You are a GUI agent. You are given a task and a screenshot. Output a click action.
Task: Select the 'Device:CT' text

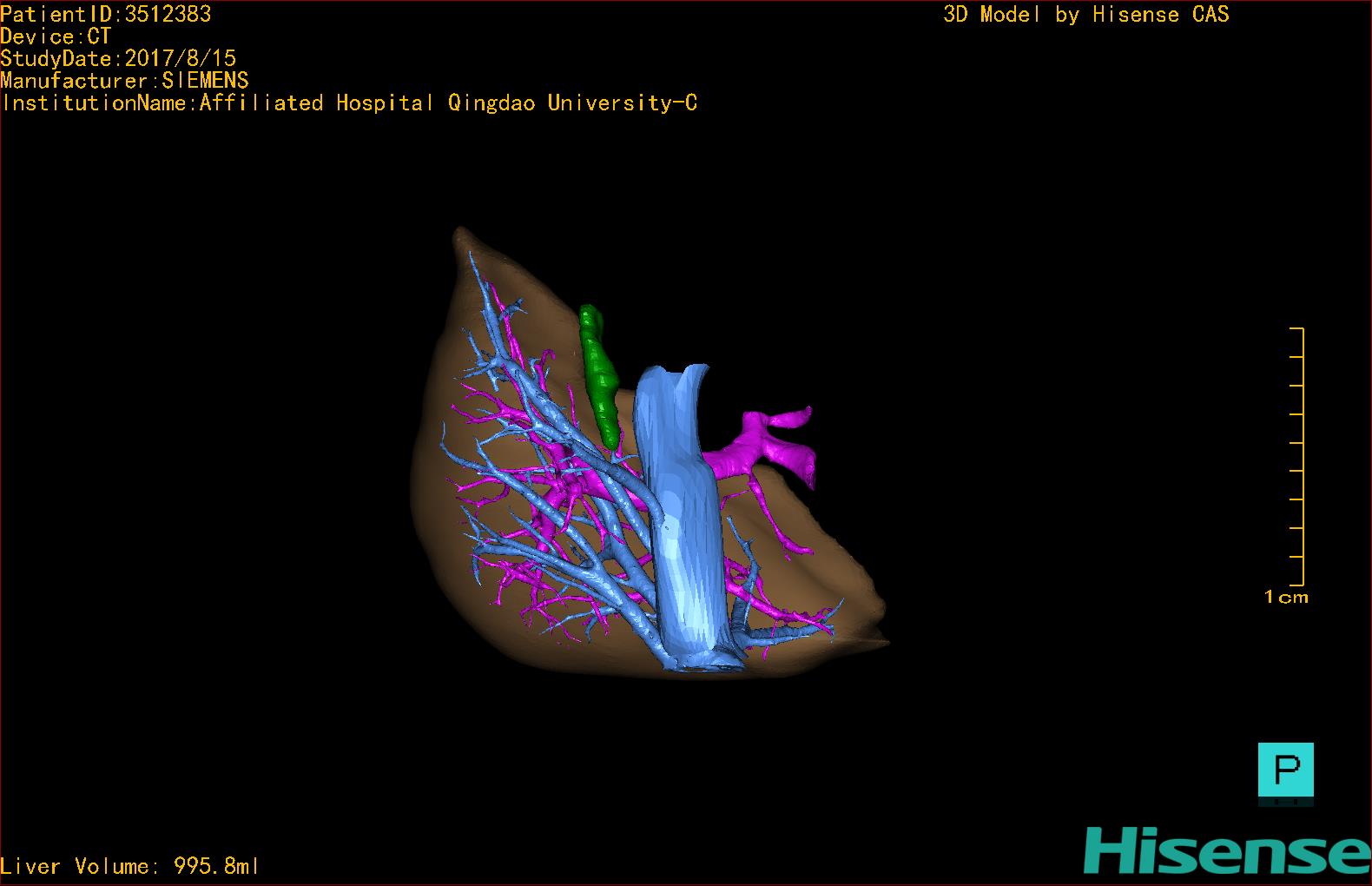tap(56, 36)
